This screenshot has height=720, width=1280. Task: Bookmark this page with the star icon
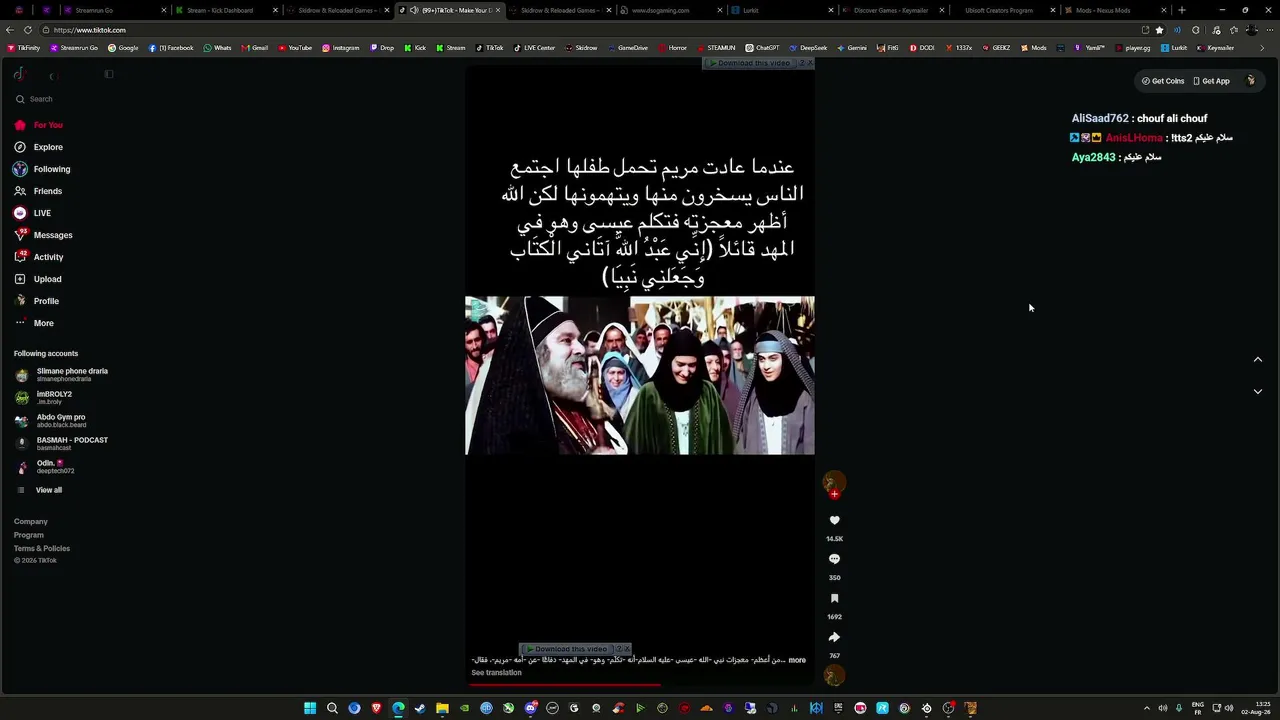(1159, 30)
